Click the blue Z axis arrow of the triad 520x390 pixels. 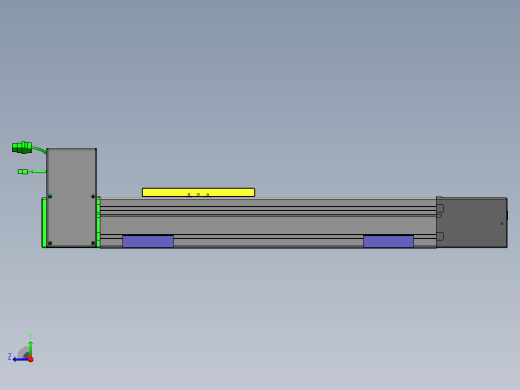(x=20, y=359)
